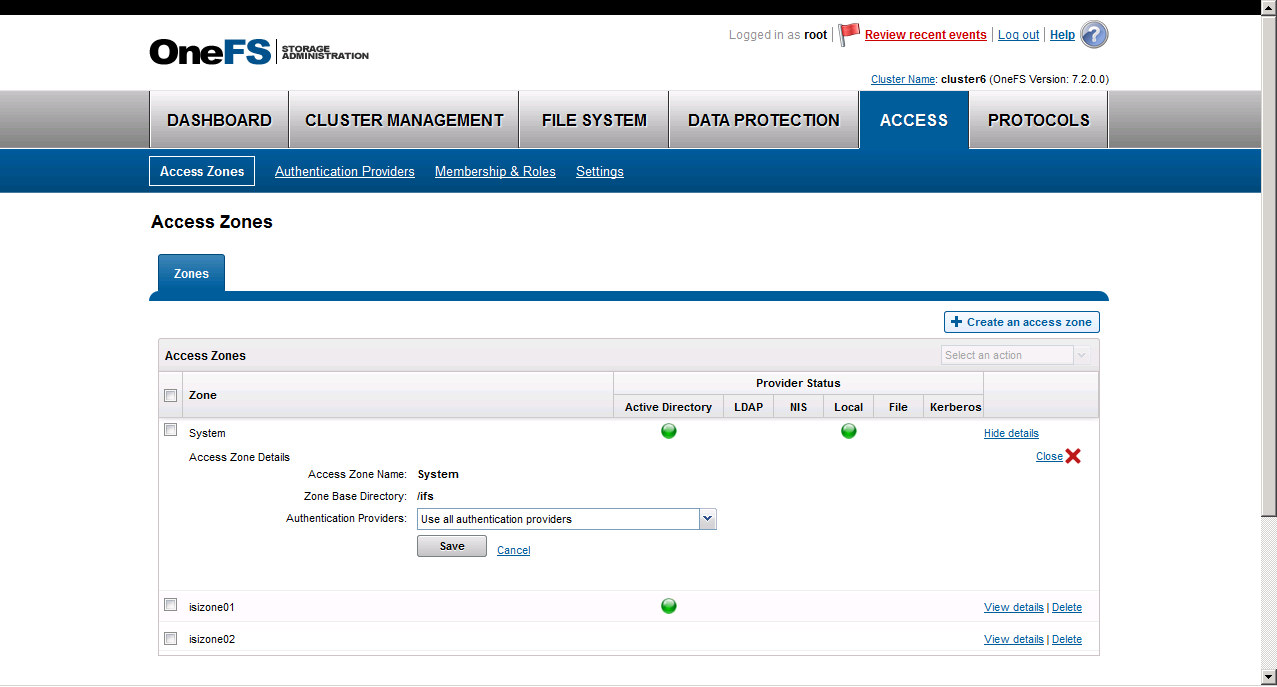Open the Settings sub-navigation link
This screenshot has width=1277, height=687.
tap(600, 172)
